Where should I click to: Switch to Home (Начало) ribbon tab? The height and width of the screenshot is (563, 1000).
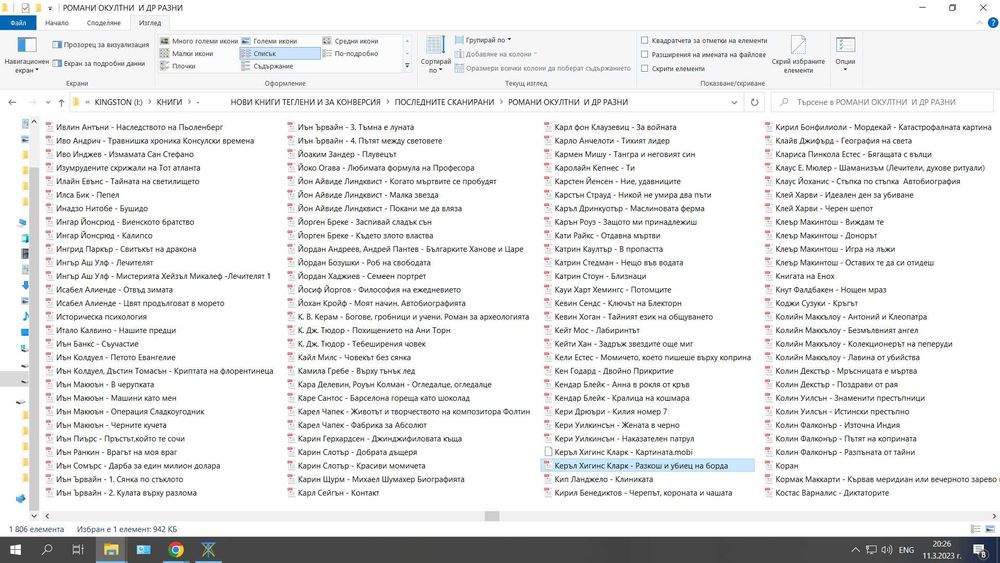coord(57,22)
